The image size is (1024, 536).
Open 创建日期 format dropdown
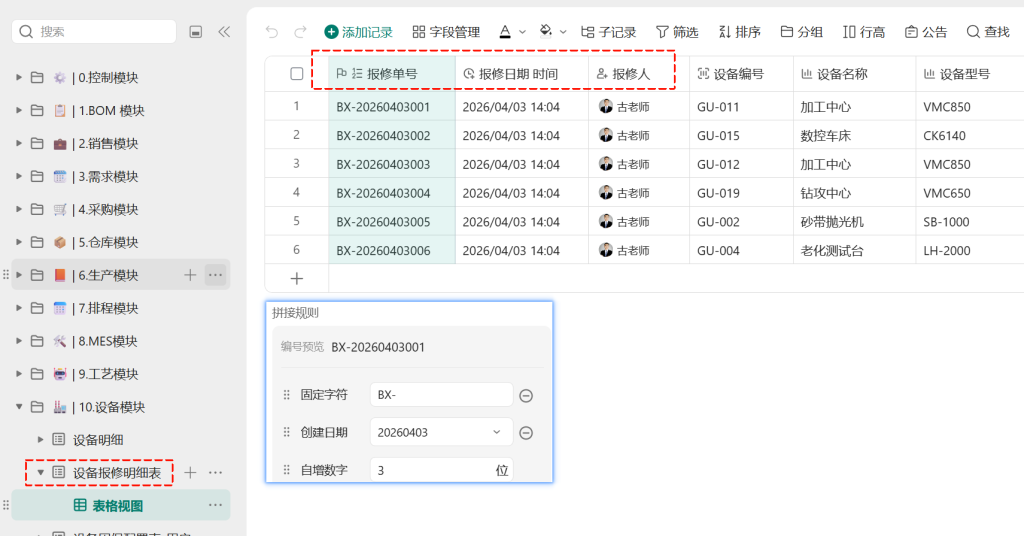pyautogui.click(x=441, y=432)
